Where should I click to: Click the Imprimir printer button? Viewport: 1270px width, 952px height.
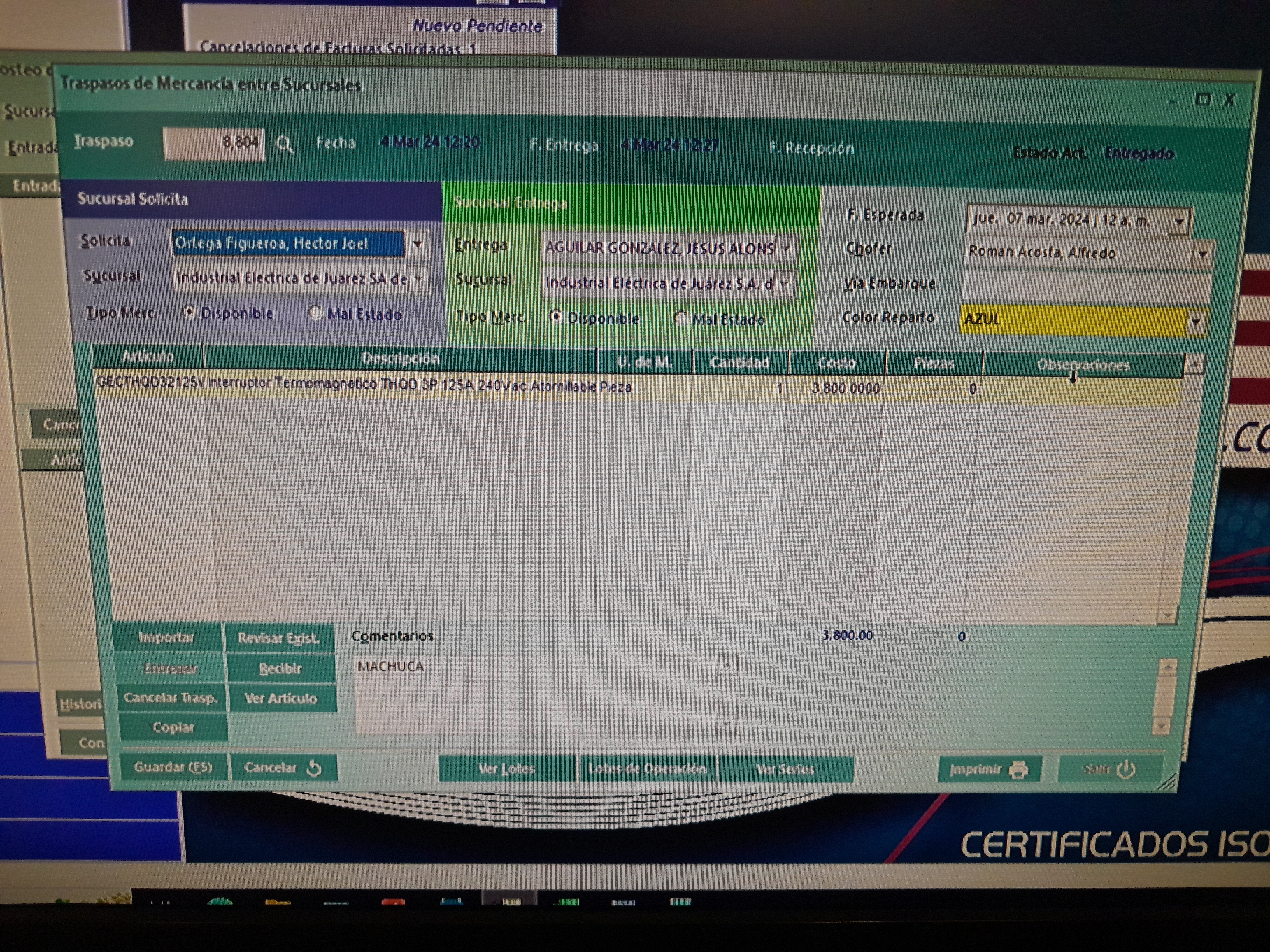click(989, 770)
